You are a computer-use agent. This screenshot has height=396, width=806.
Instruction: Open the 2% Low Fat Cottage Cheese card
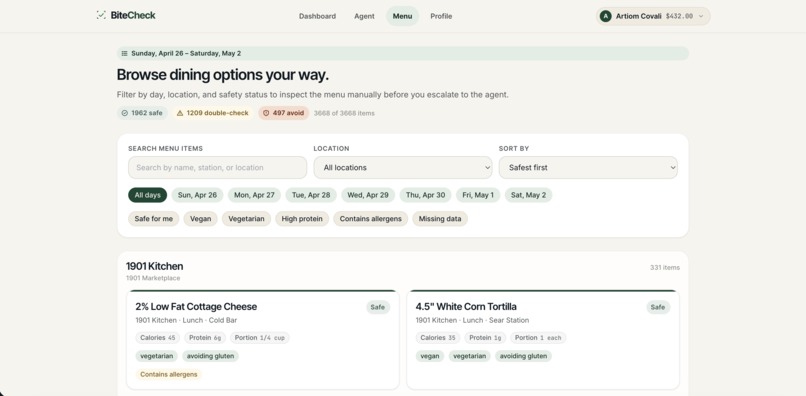pos(263,340)
